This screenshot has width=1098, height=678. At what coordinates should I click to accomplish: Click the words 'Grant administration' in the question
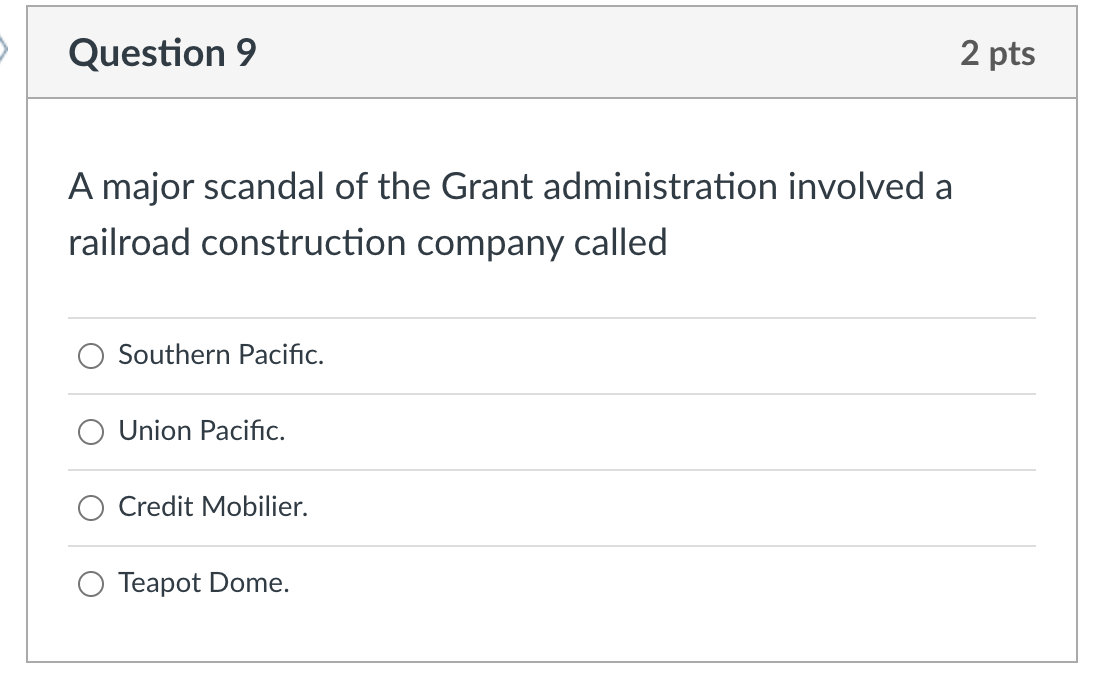coord(609,187)
